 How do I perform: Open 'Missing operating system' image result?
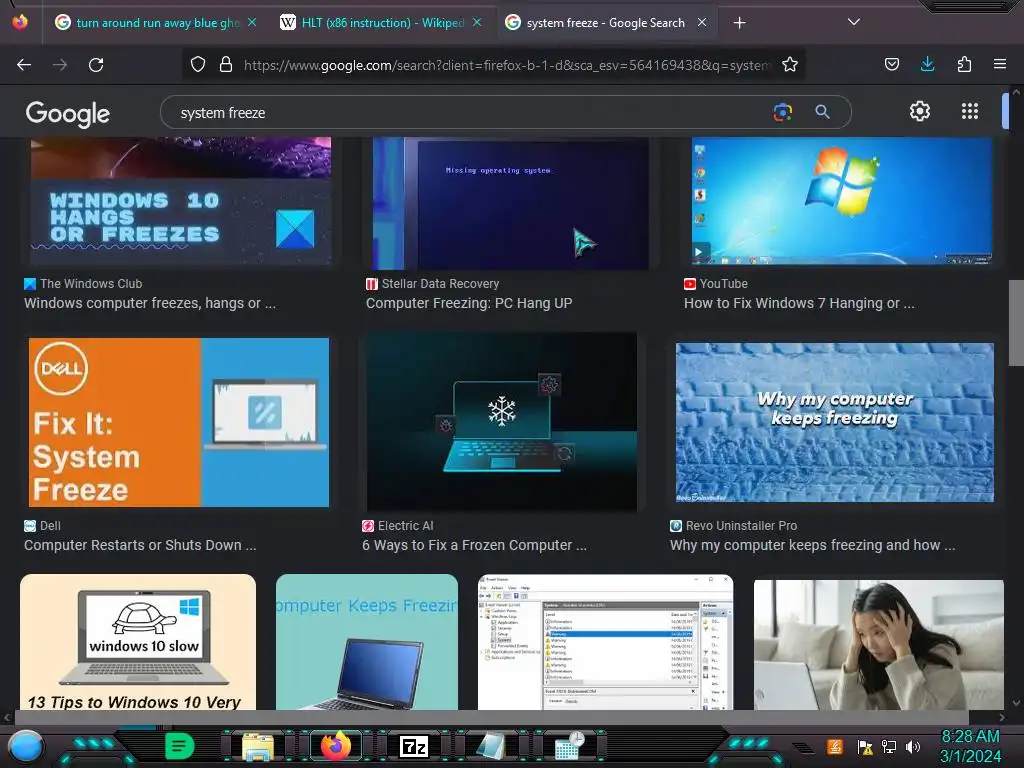[511, 202]
